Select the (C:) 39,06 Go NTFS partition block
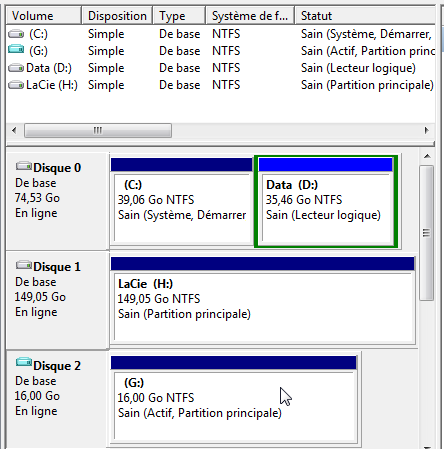This screenshot has height=449, width=444. (182, 202)
